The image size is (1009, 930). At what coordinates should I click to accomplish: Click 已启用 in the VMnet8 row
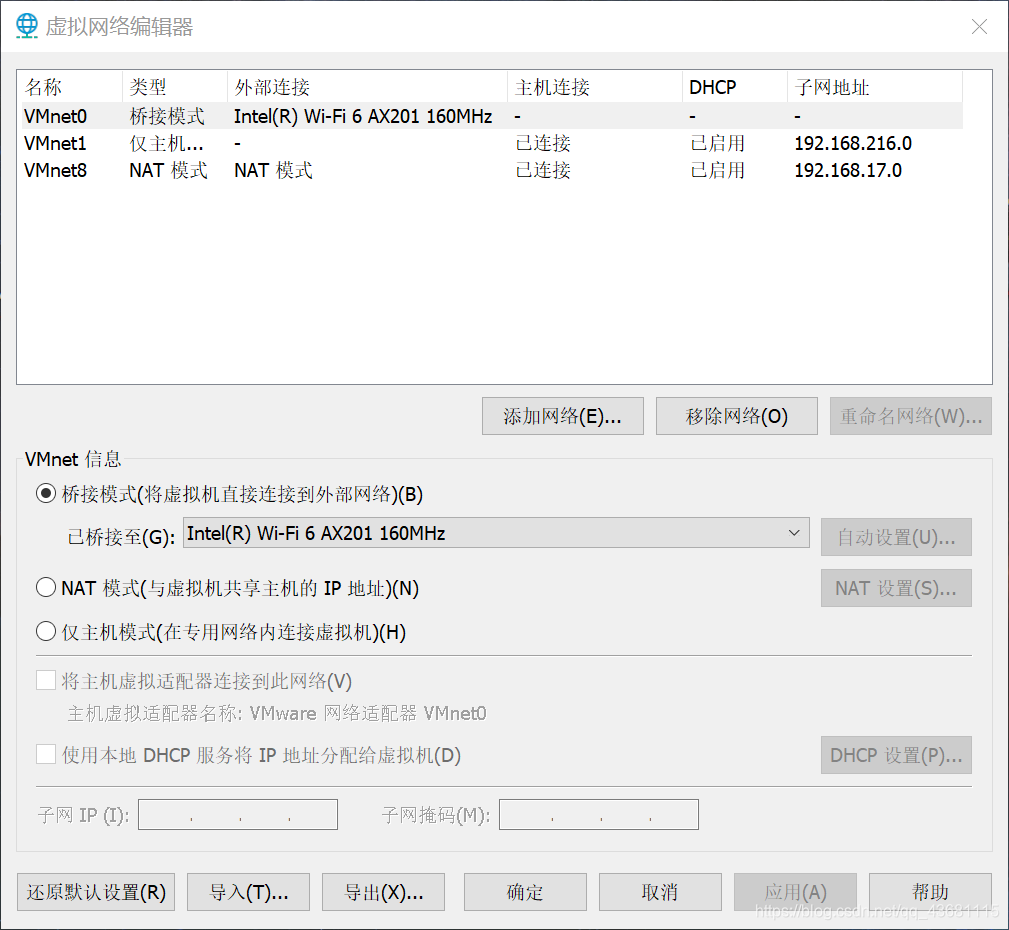[x=717, y=170]
